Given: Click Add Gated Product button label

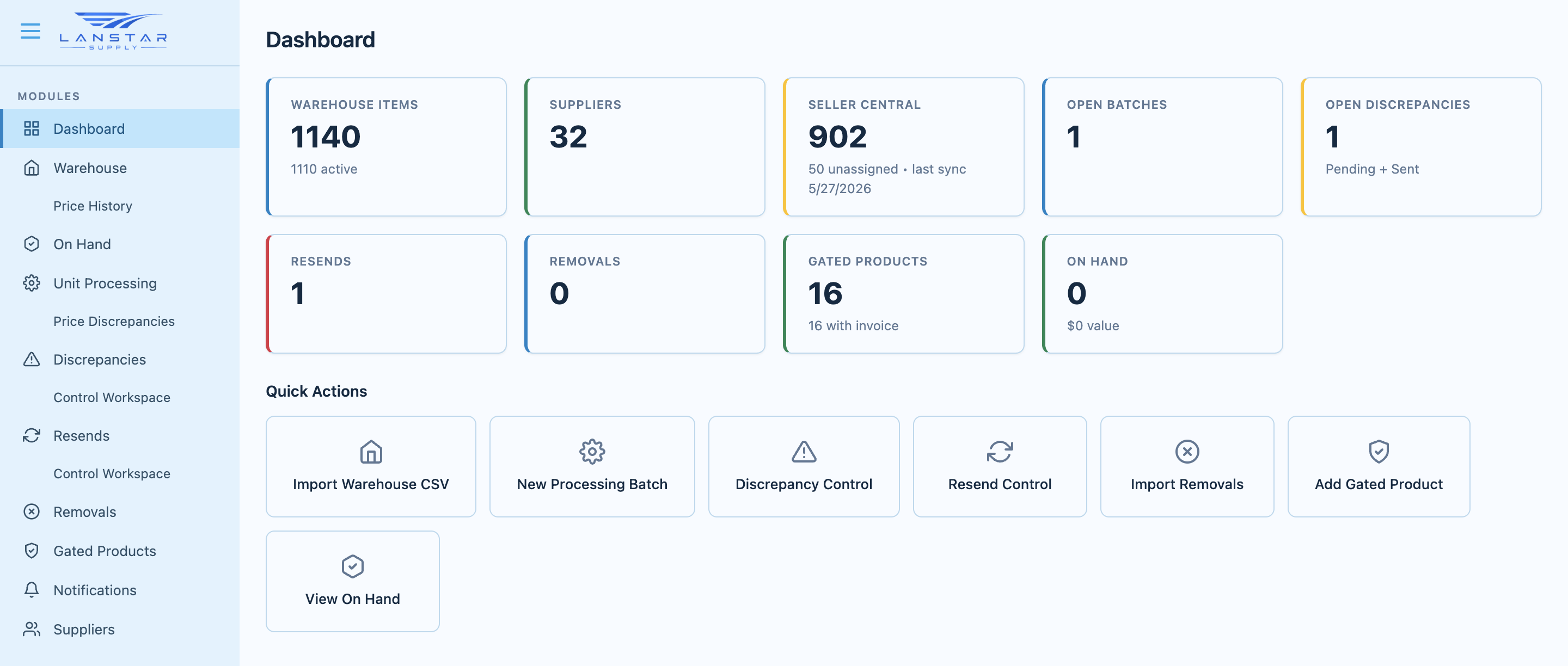Looking at the screenshot, I should (1379, 484).
